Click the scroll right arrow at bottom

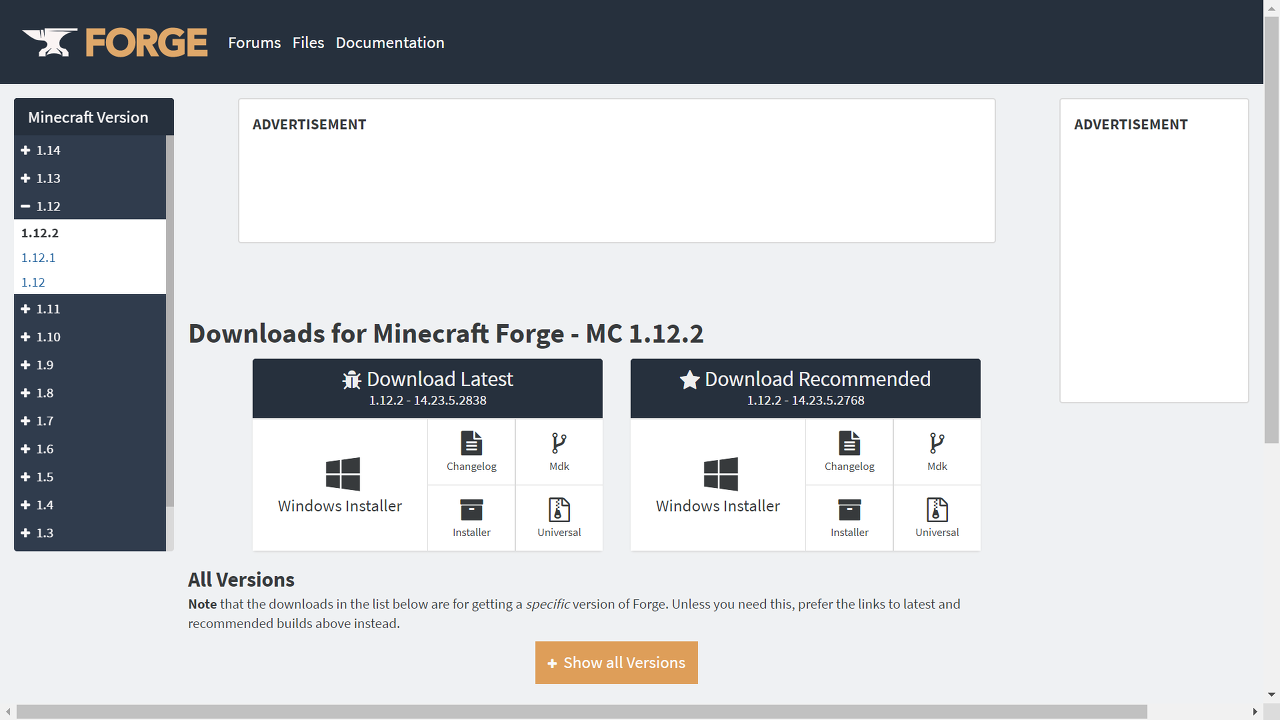pyautogui.click(x=1255, y=712)
